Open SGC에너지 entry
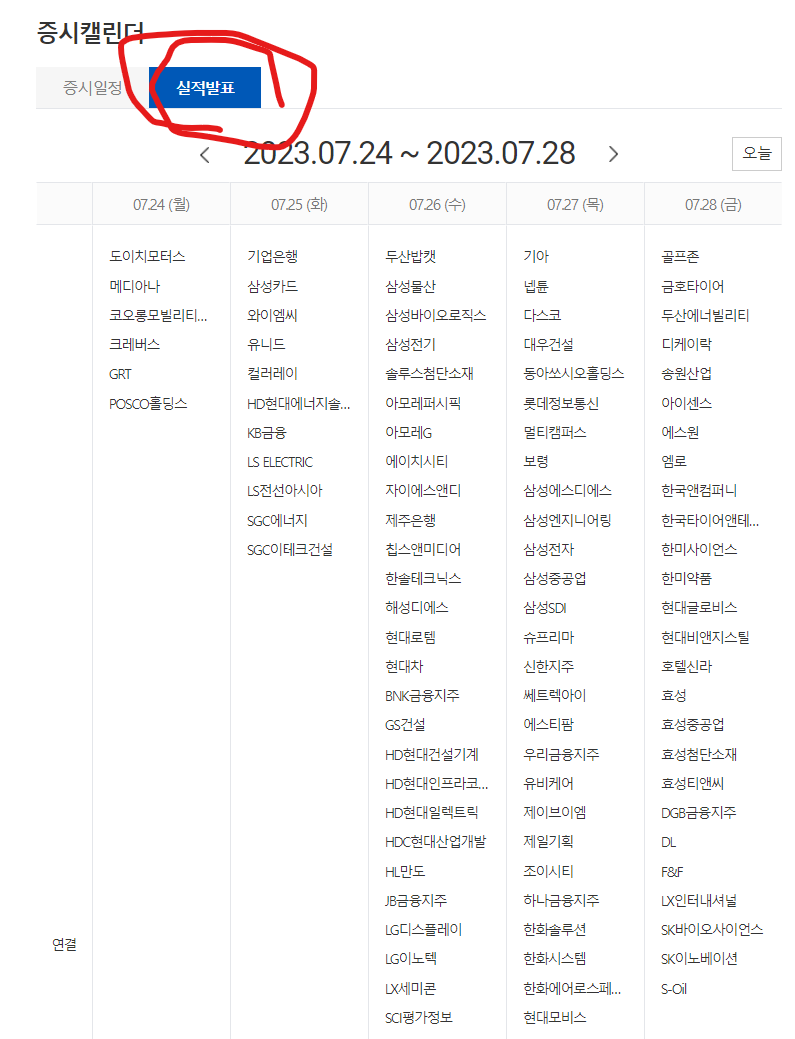This screenshot has width=795, height=1039. coord(277,521)
